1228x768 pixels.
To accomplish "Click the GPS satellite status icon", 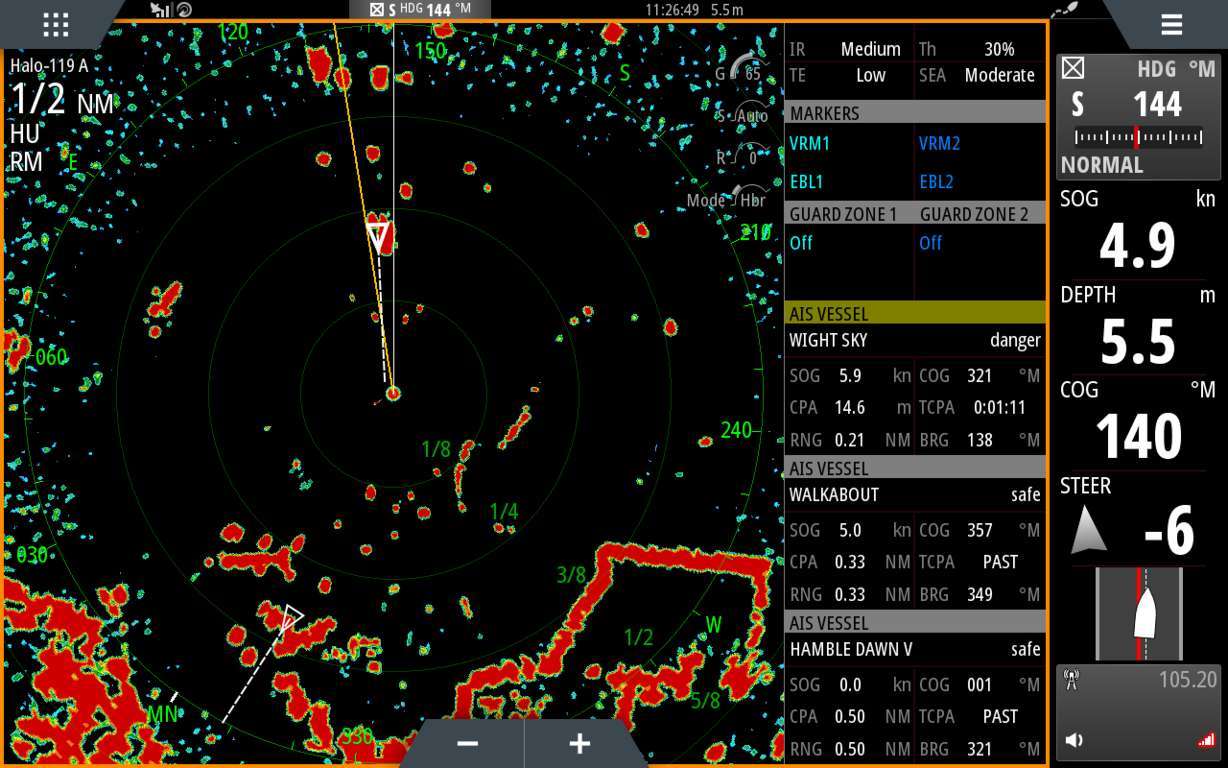I will pyautogui.click(x=163, y=10).
